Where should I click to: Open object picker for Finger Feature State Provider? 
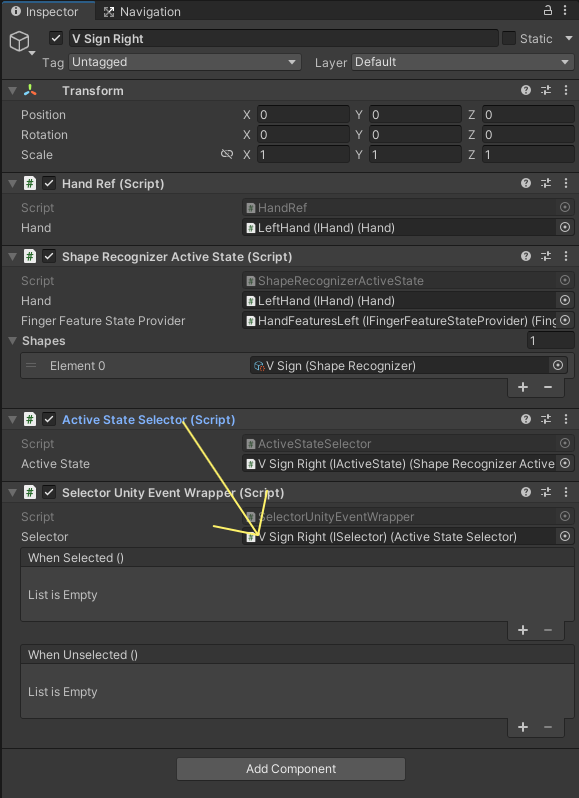pos(565,320)
